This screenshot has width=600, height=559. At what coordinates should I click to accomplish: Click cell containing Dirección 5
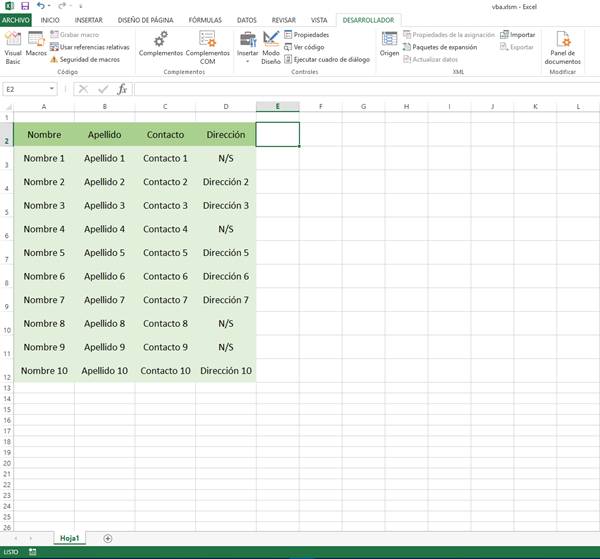coord(225,253)
